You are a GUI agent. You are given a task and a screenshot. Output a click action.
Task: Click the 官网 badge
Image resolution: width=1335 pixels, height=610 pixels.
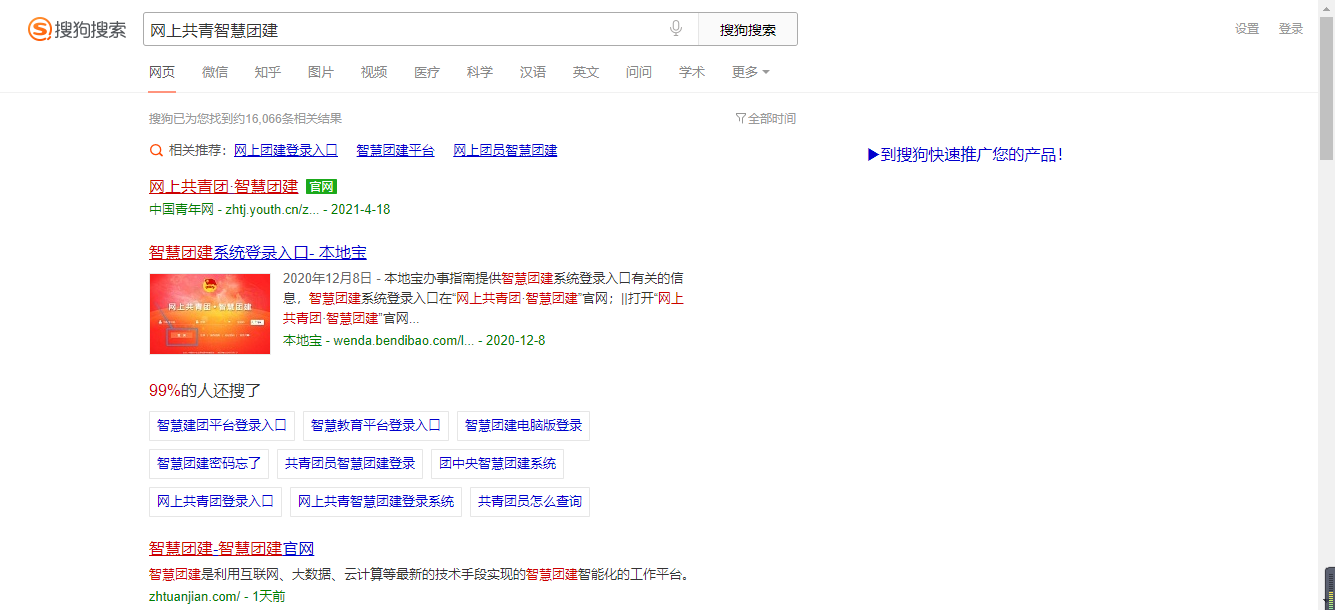tap(321, 186)
